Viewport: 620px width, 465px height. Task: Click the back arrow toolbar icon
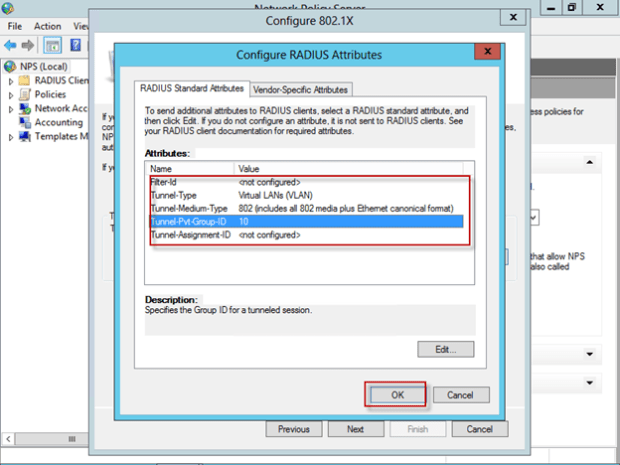click(10, 45)
